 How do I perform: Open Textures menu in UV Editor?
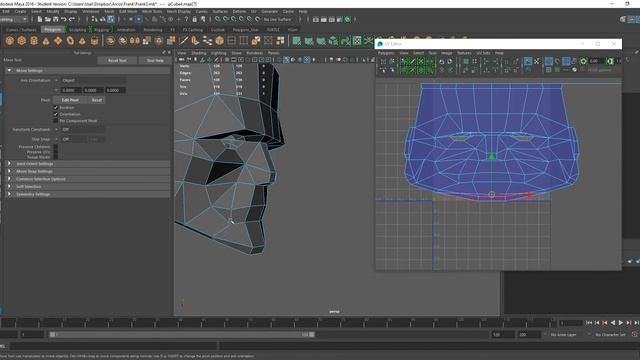464,53
